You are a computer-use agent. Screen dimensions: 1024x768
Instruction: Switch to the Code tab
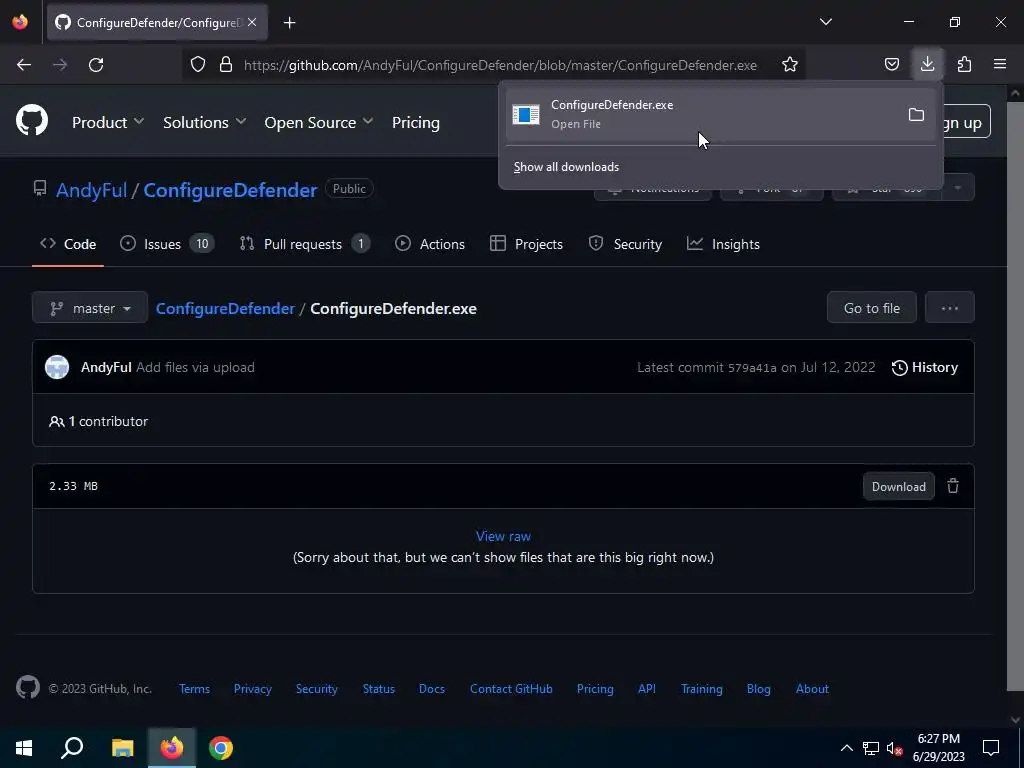[x=68, y=244]
